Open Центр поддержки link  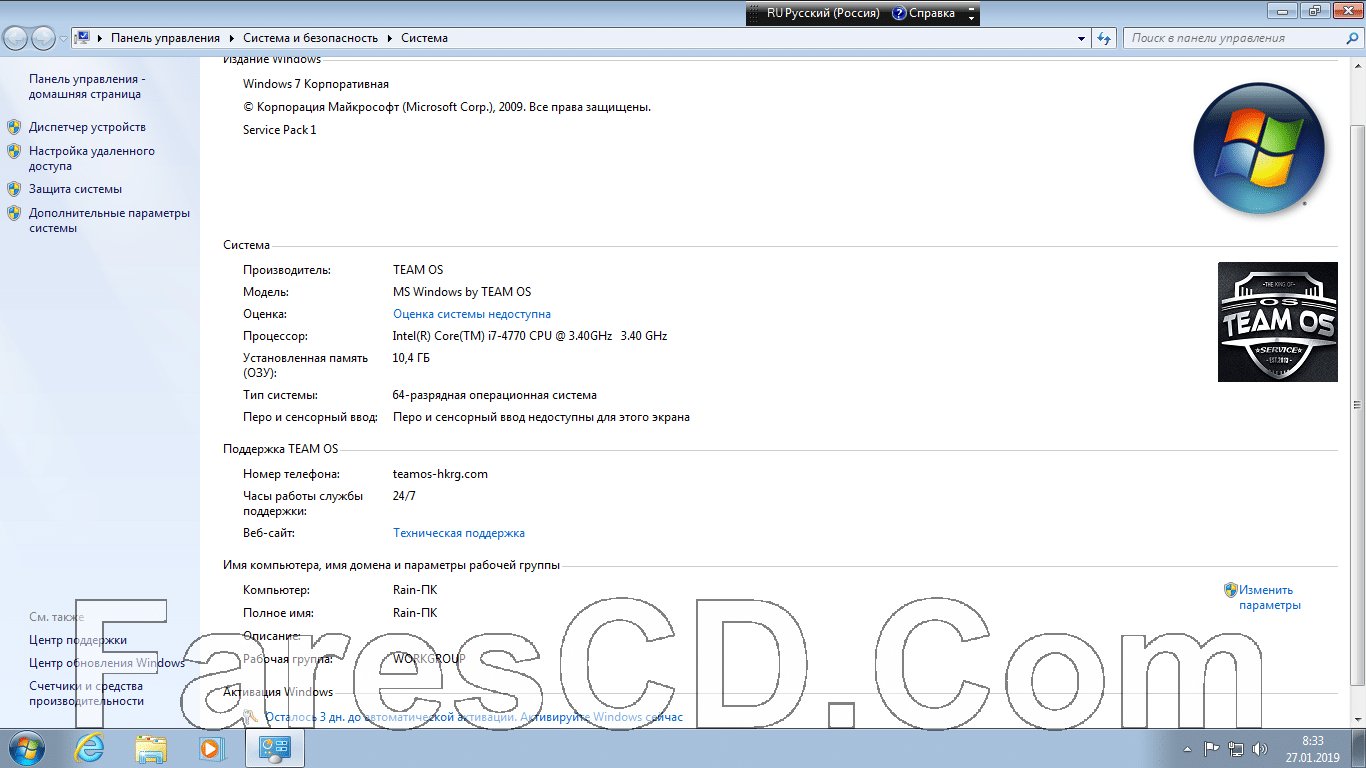click(x=78, y=640)
